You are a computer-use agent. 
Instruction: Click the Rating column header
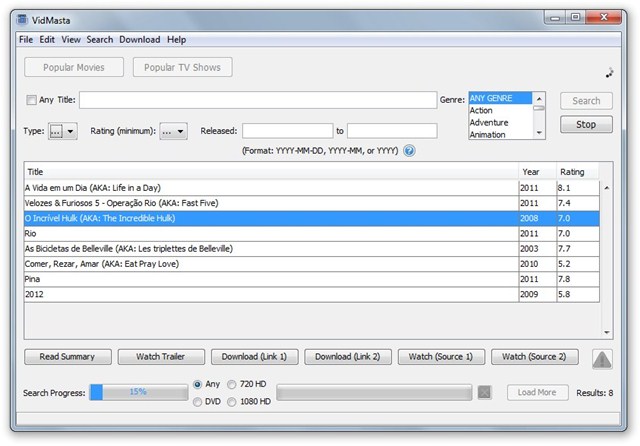(578, 172)
